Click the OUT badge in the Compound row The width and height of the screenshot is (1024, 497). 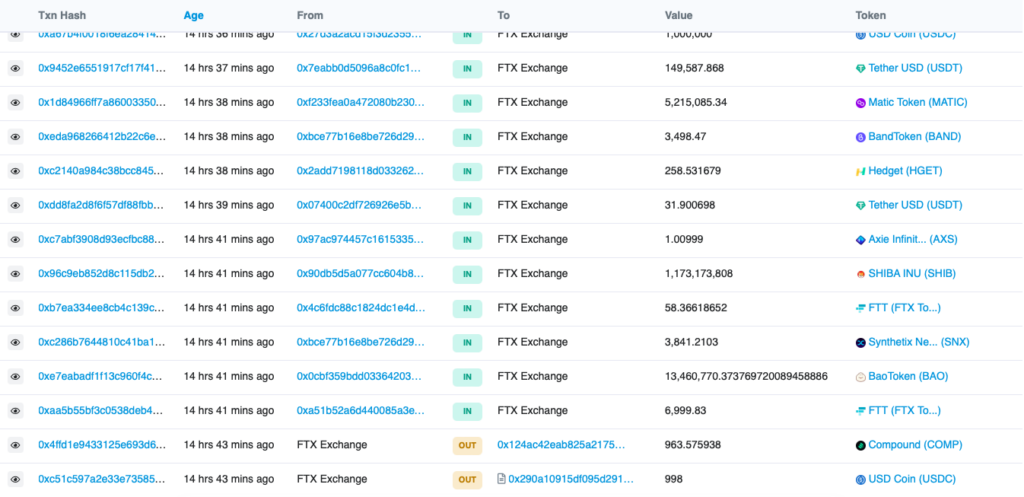467,445
